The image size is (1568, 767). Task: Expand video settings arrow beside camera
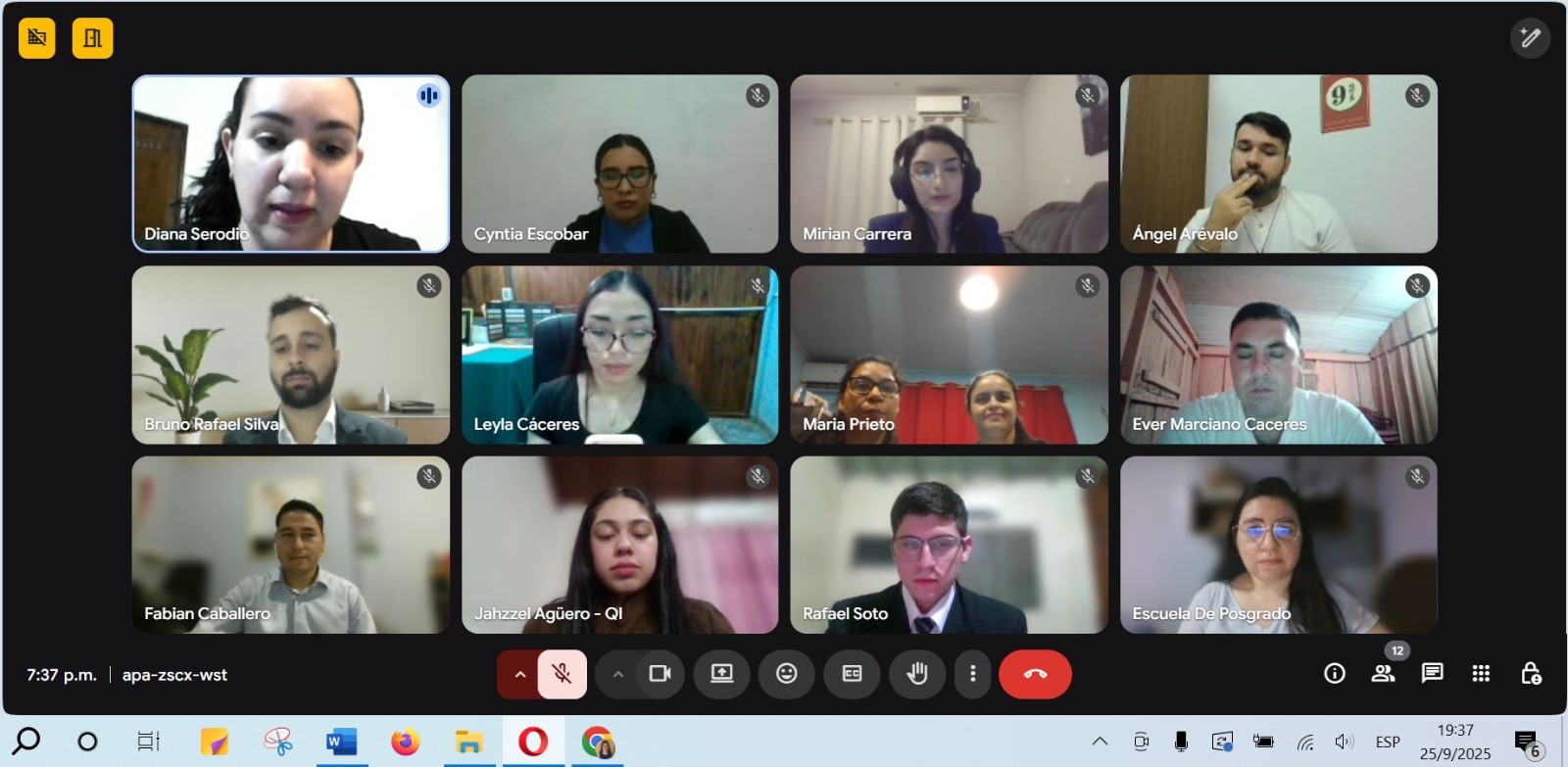point(617,674)
